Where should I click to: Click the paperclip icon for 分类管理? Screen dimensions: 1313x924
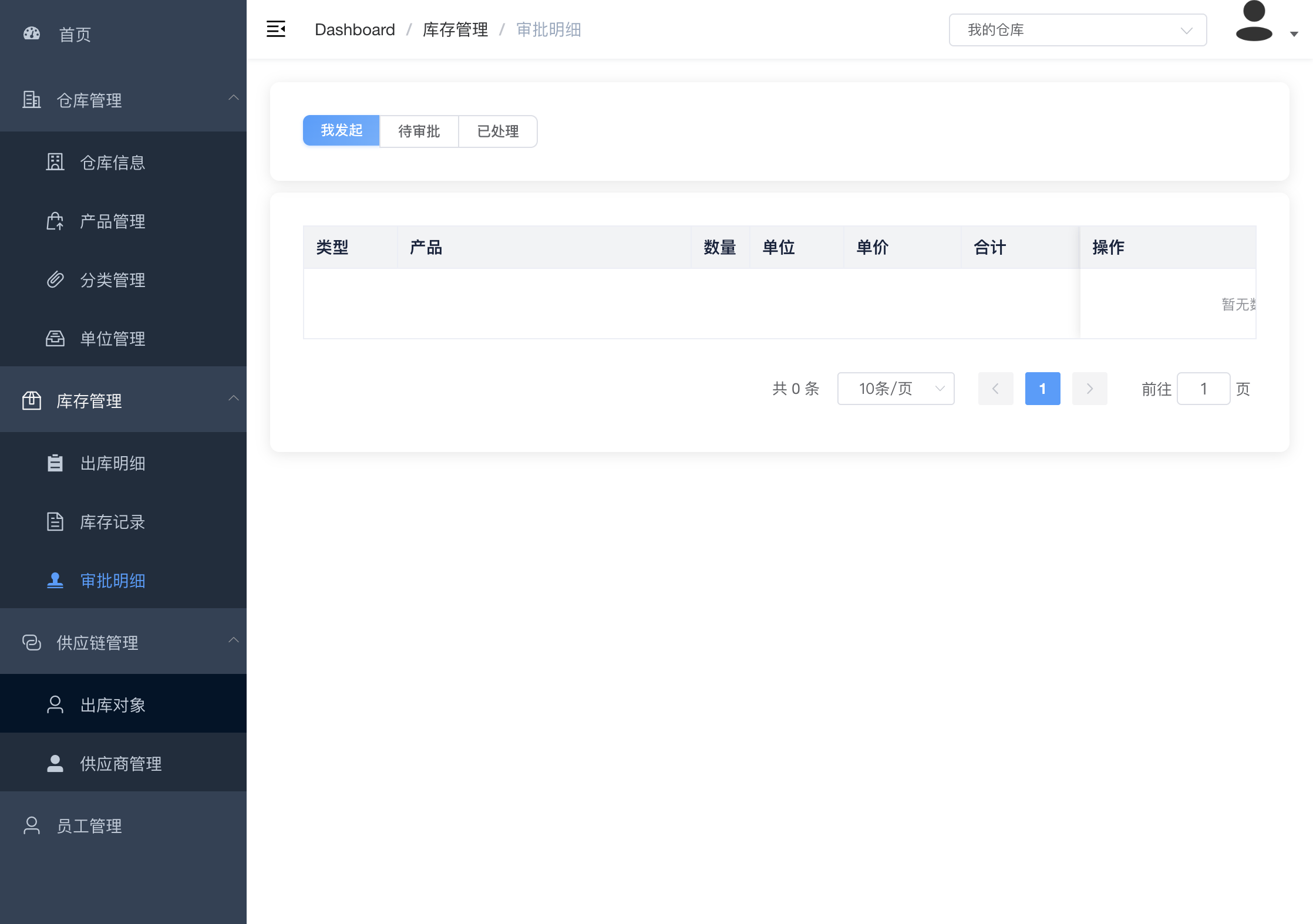point(55,279)
